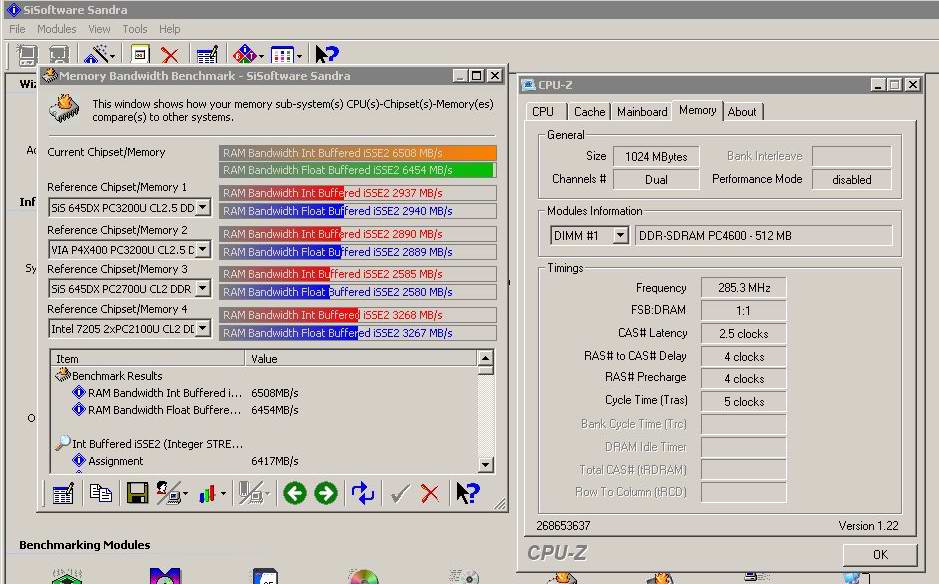Viewport: 939px width, 584px height.
Task: Select the Assignment 6417MB/s row
Action: coord(186,461)
